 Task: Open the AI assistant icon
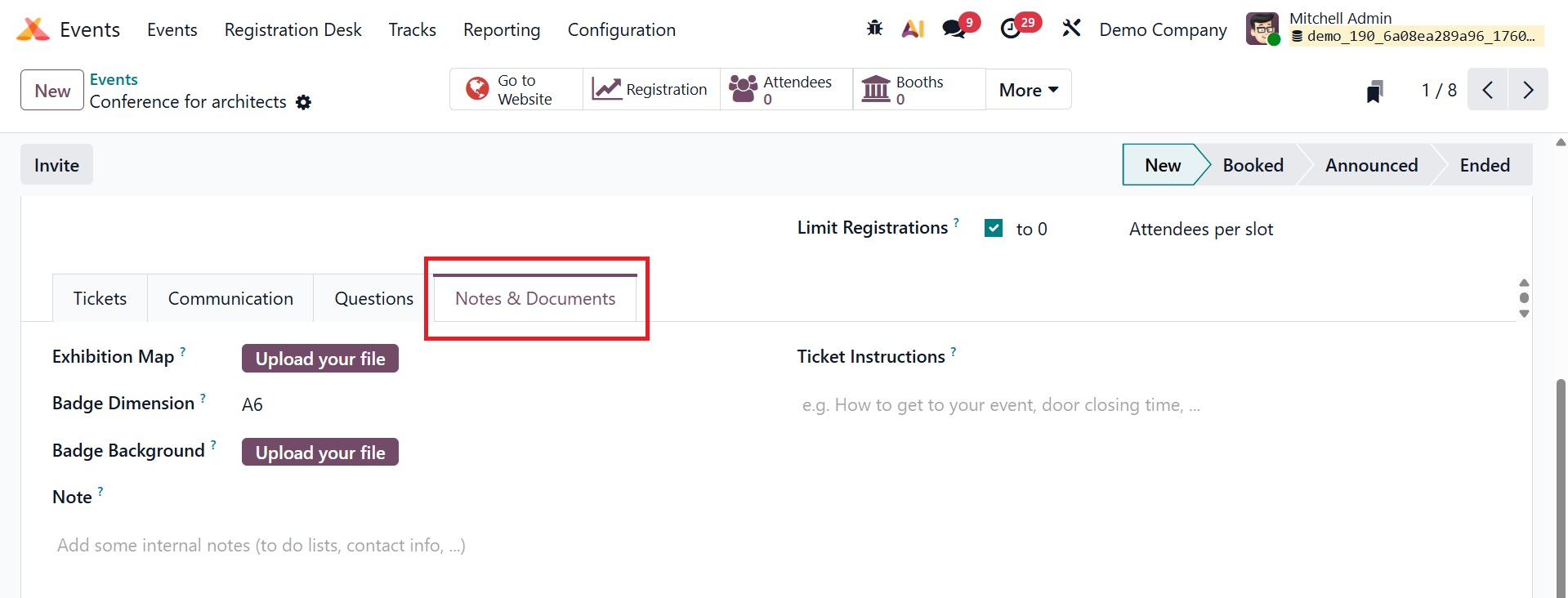(x=913, y=29)
